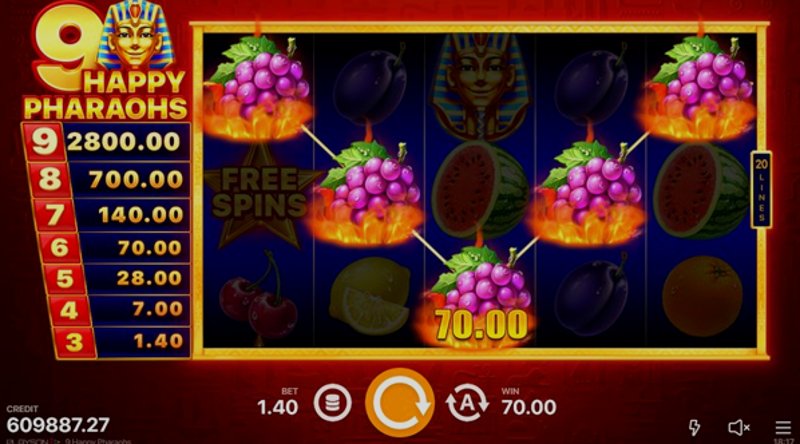Click the lemon symbol on the second reel

pyautogui.click(x=369, y=297)
